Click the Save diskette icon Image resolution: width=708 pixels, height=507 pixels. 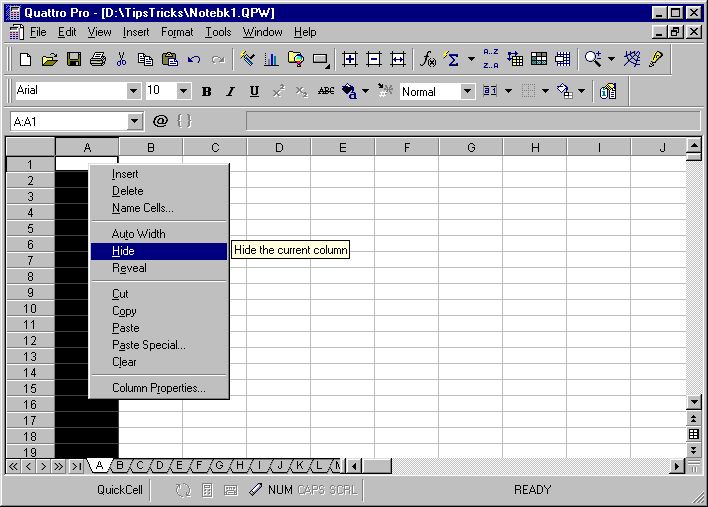(74, 59)
